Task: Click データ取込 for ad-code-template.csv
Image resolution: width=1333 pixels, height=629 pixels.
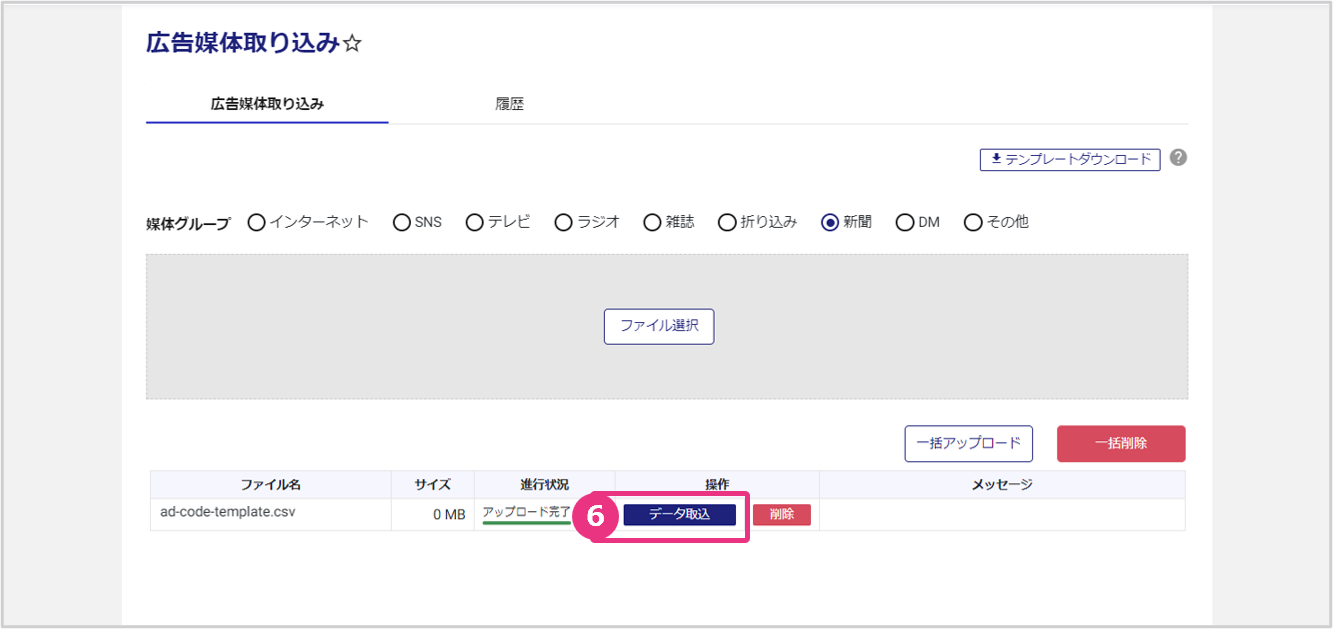Action: [679, 514]
